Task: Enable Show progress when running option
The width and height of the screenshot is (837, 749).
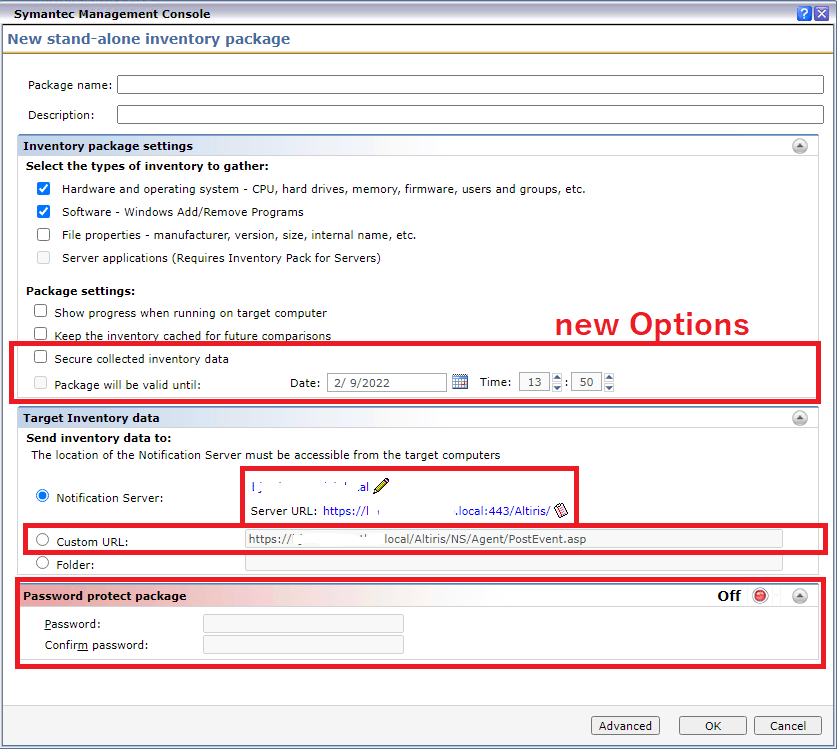Action: 41,313
